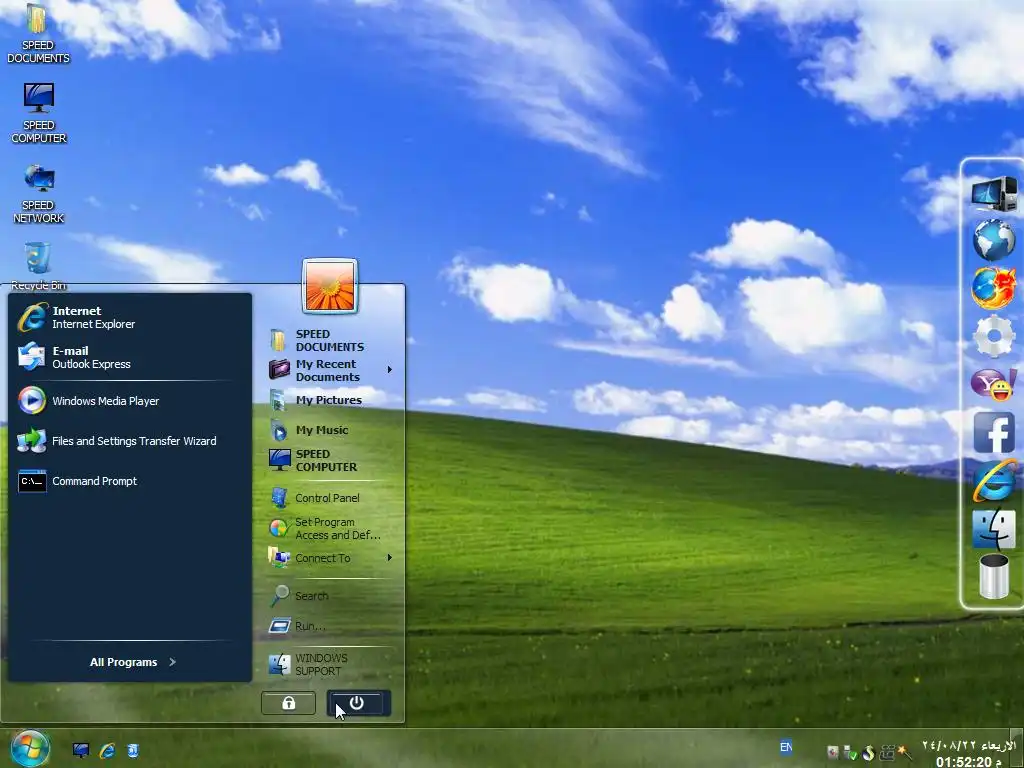
Task: Open SPEED COMPUTER in Start menu
Action: (x=330, y=460)
